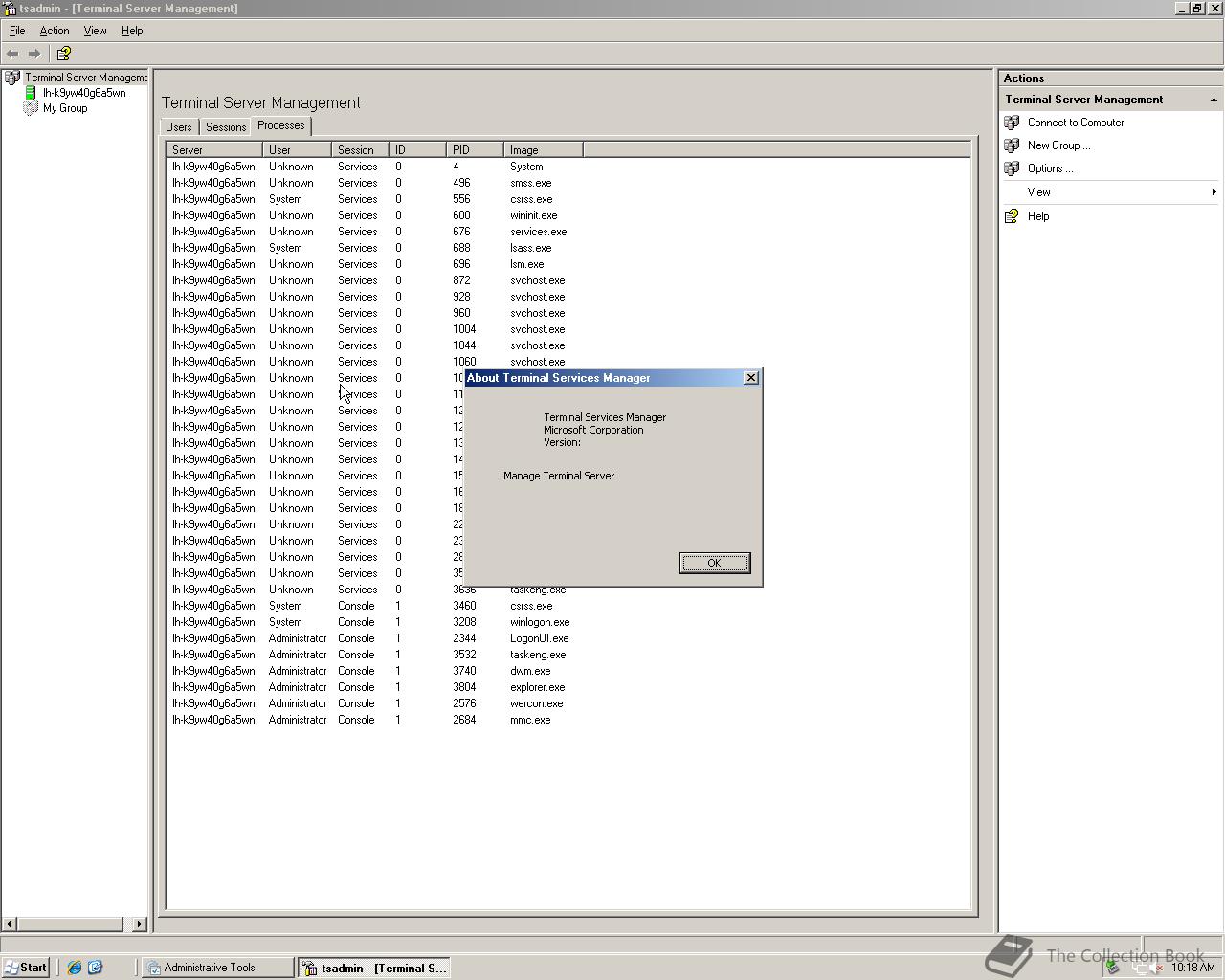
Task: Click the Help icon in Actions pane
Action: pos(1012,216)
